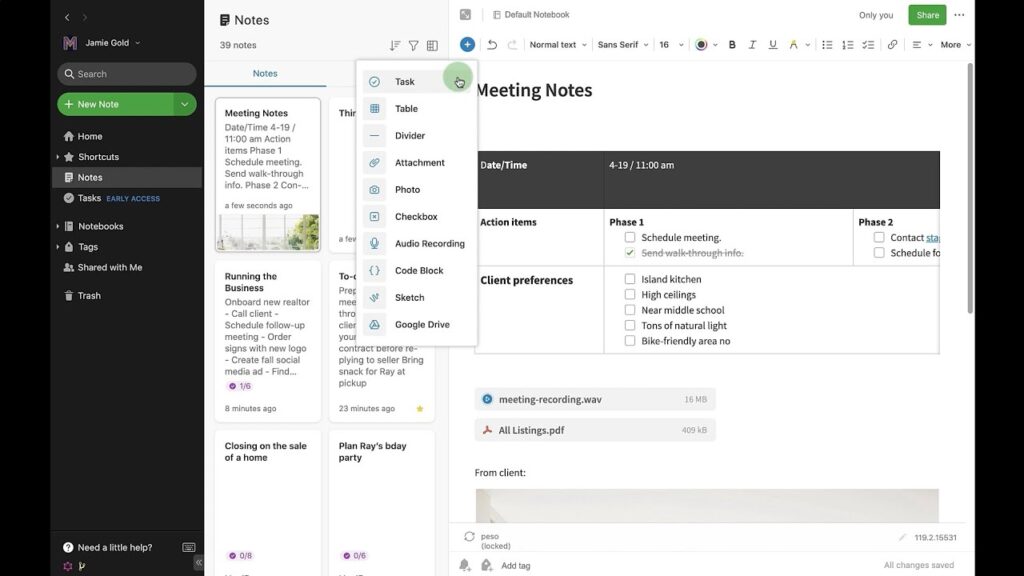Open the font color picker
This screenshot has width=1024, height=576.
(x=705, y=45)
